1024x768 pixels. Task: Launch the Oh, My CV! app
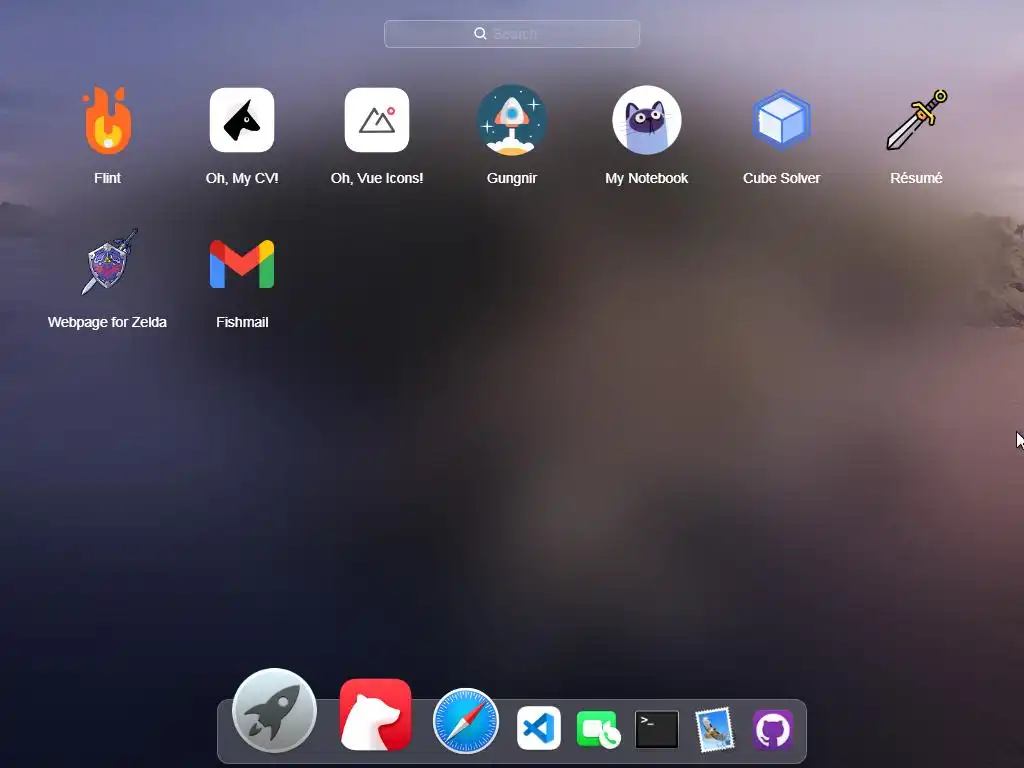pyautogui.click(x=242, y=120)
